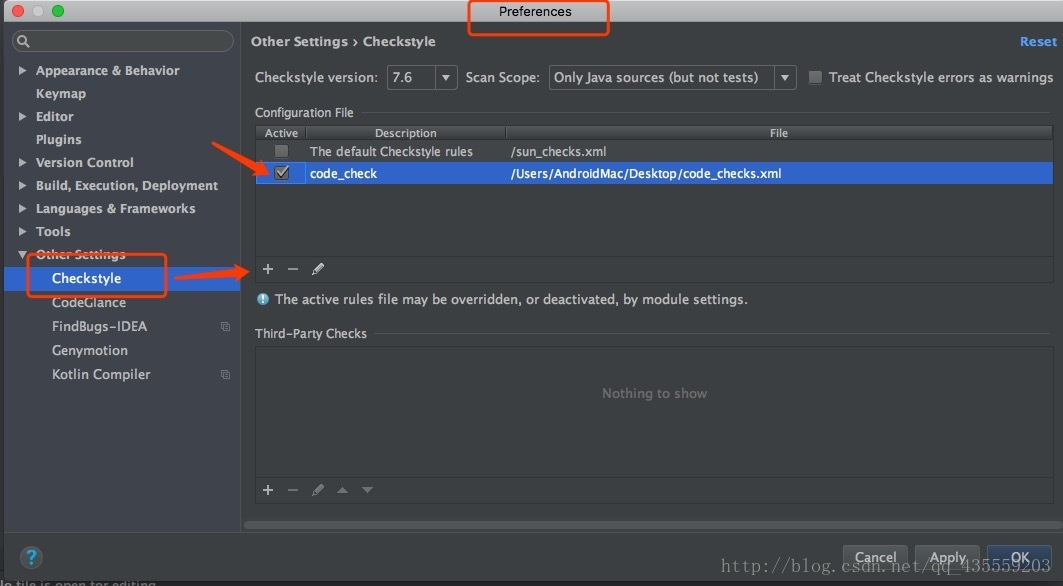This screenshot has height=586, width=1063.
Task: Add a new Checkstyle configuration file
Action: pyautogui.click(x=268, y=269)
